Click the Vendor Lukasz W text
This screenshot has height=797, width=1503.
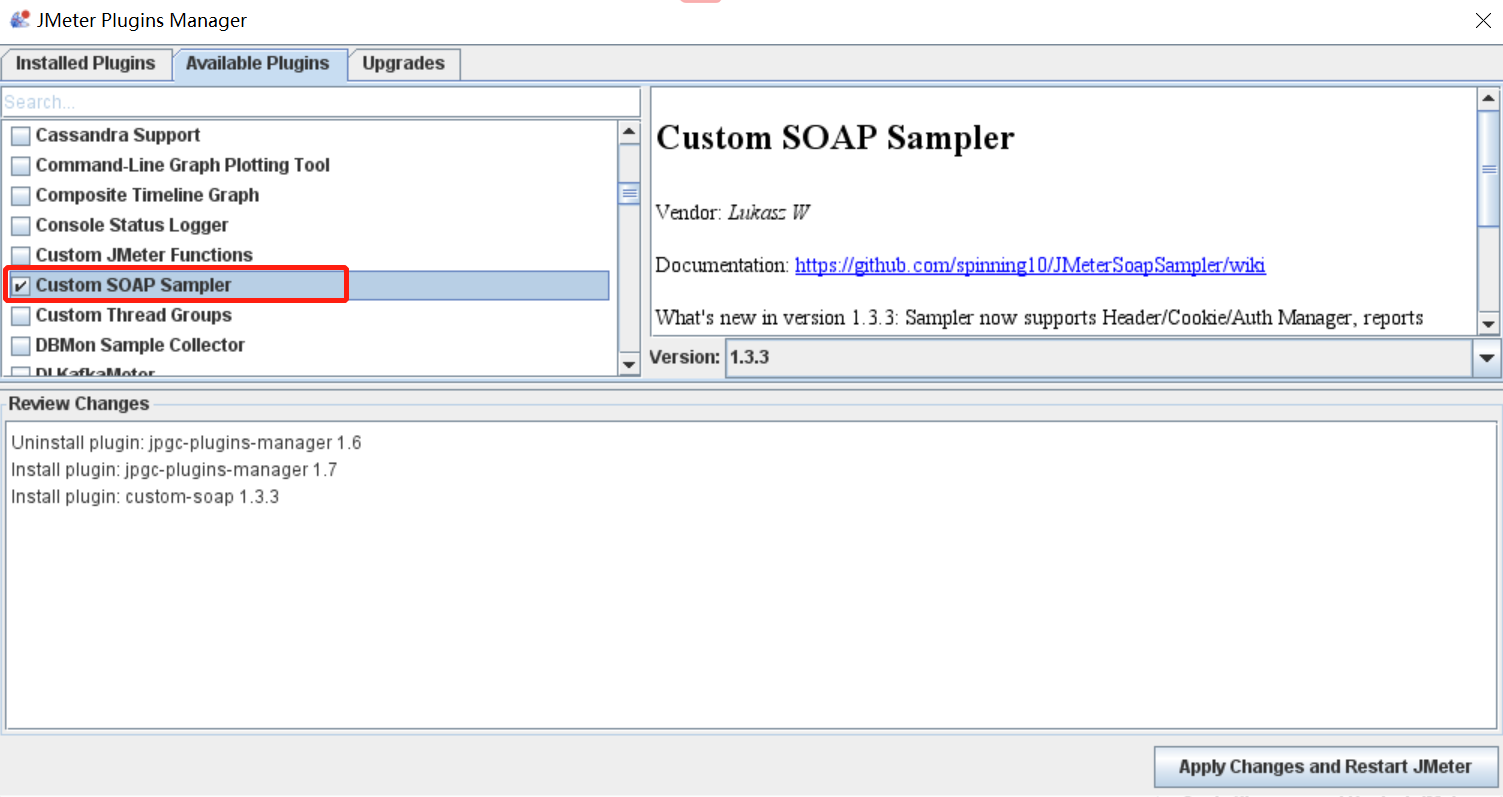[x=732, y=212]
